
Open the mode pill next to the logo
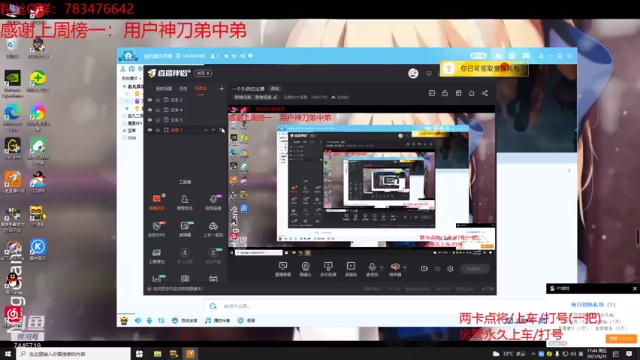[x=203, y=73]
